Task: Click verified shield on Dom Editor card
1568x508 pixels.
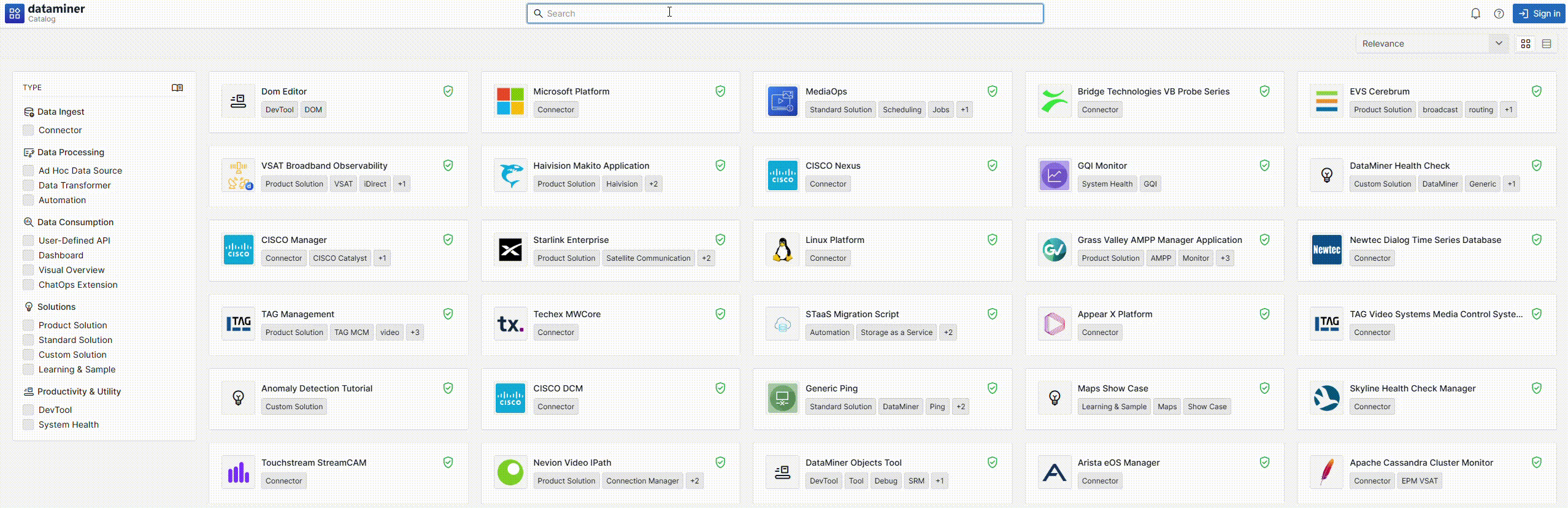Action: [x=448, y=91]
